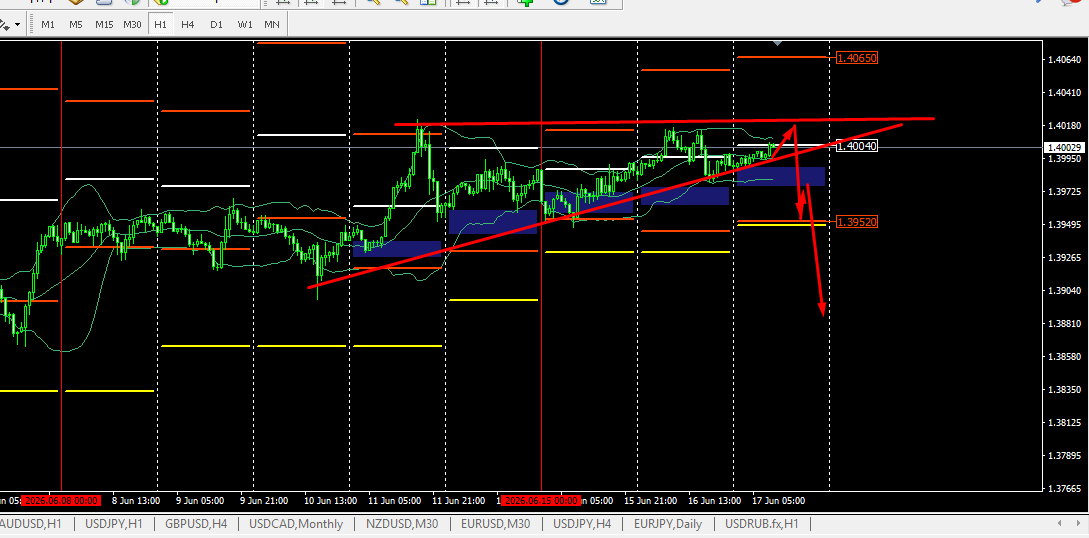This screenshot has height=538, width=1089.
Task: Click the 1.39520 orange level label
Action: [x=857, y=222]
